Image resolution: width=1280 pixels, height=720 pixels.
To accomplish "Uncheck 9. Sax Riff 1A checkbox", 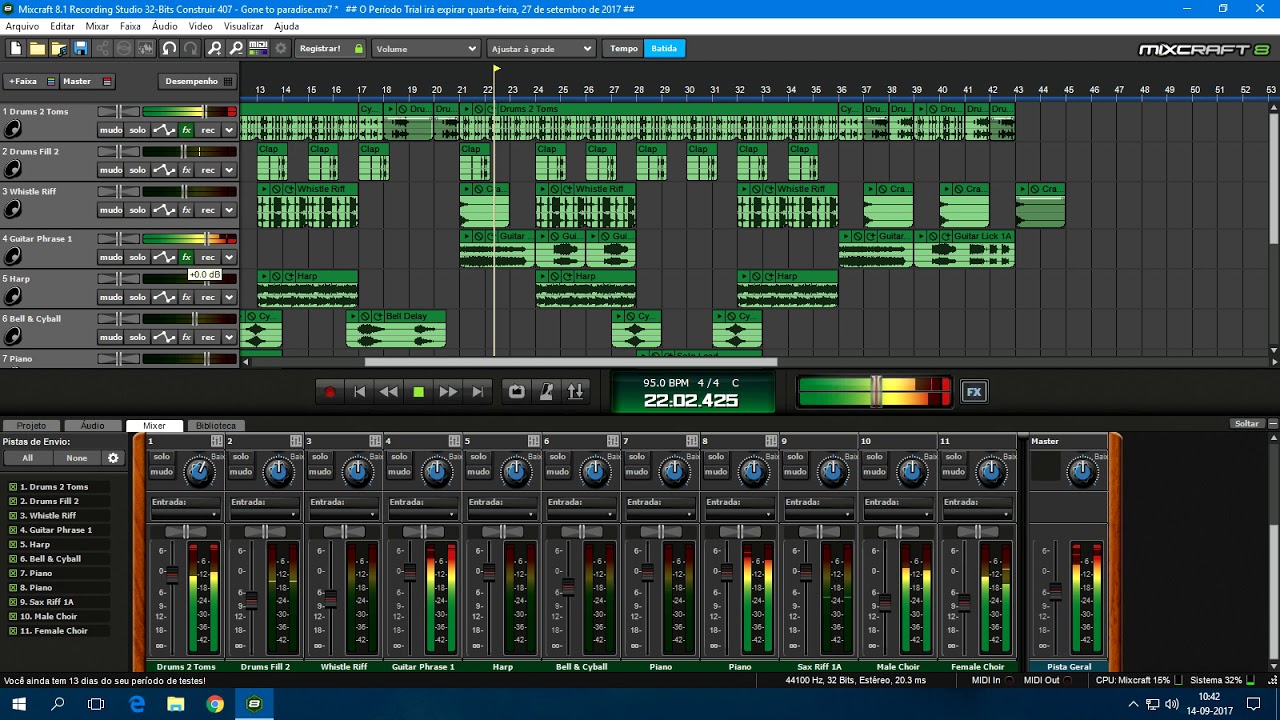I will tap(13, 602).
